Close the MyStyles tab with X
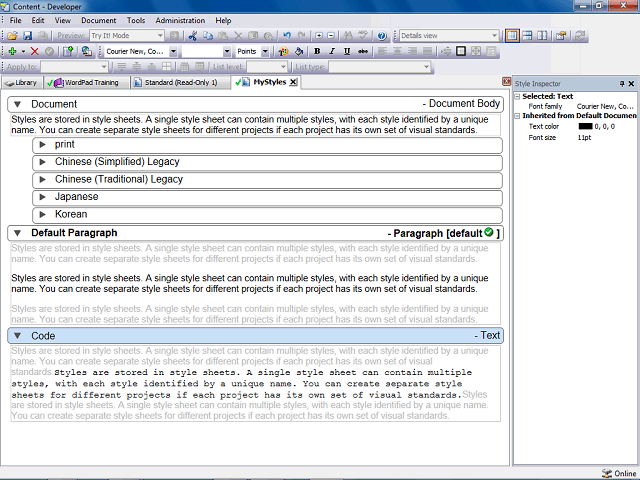Screen dimensions: 640x480 293,82
